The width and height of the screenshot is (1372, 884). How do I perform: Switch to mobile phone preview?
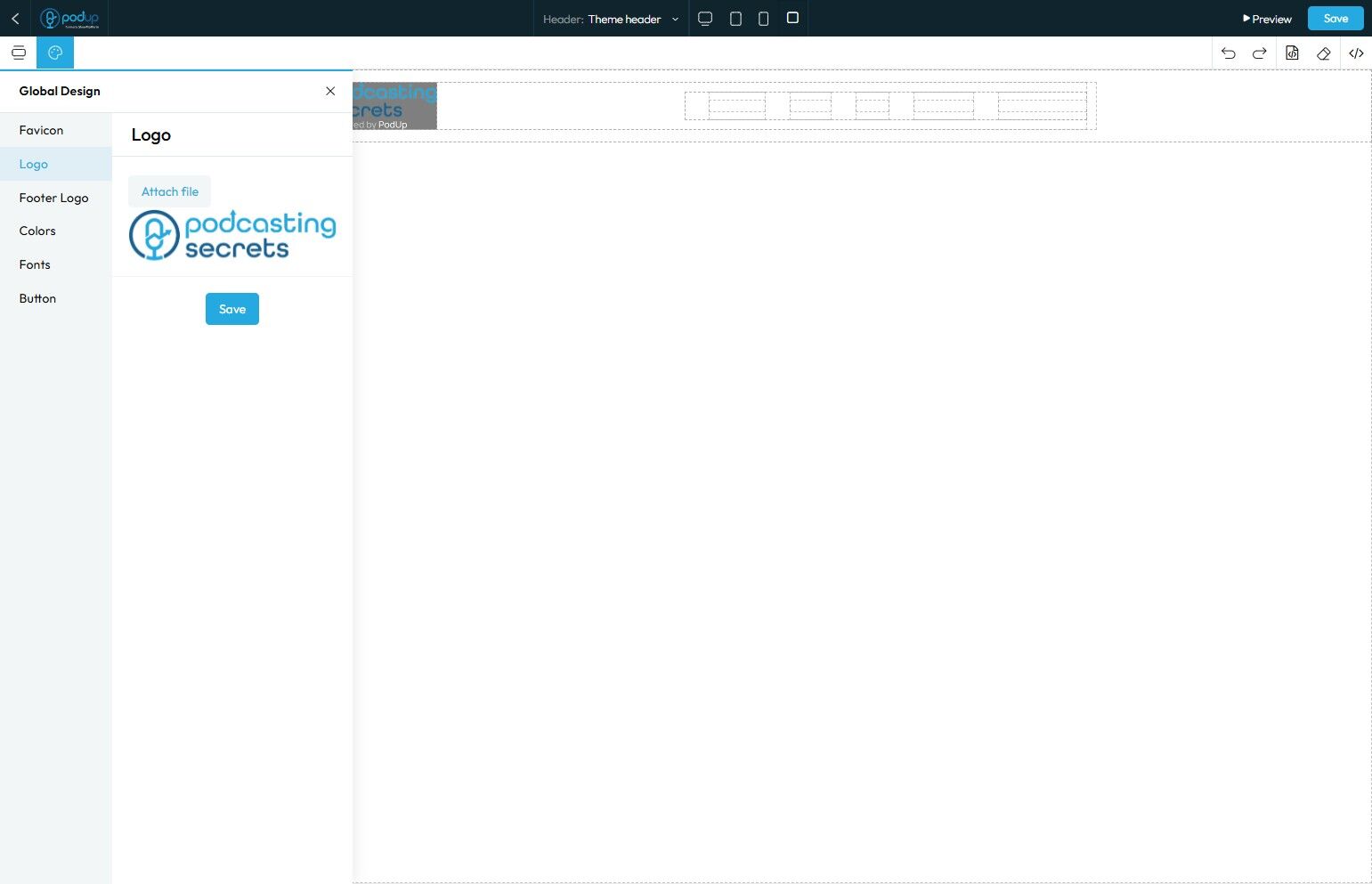[763, 19]
